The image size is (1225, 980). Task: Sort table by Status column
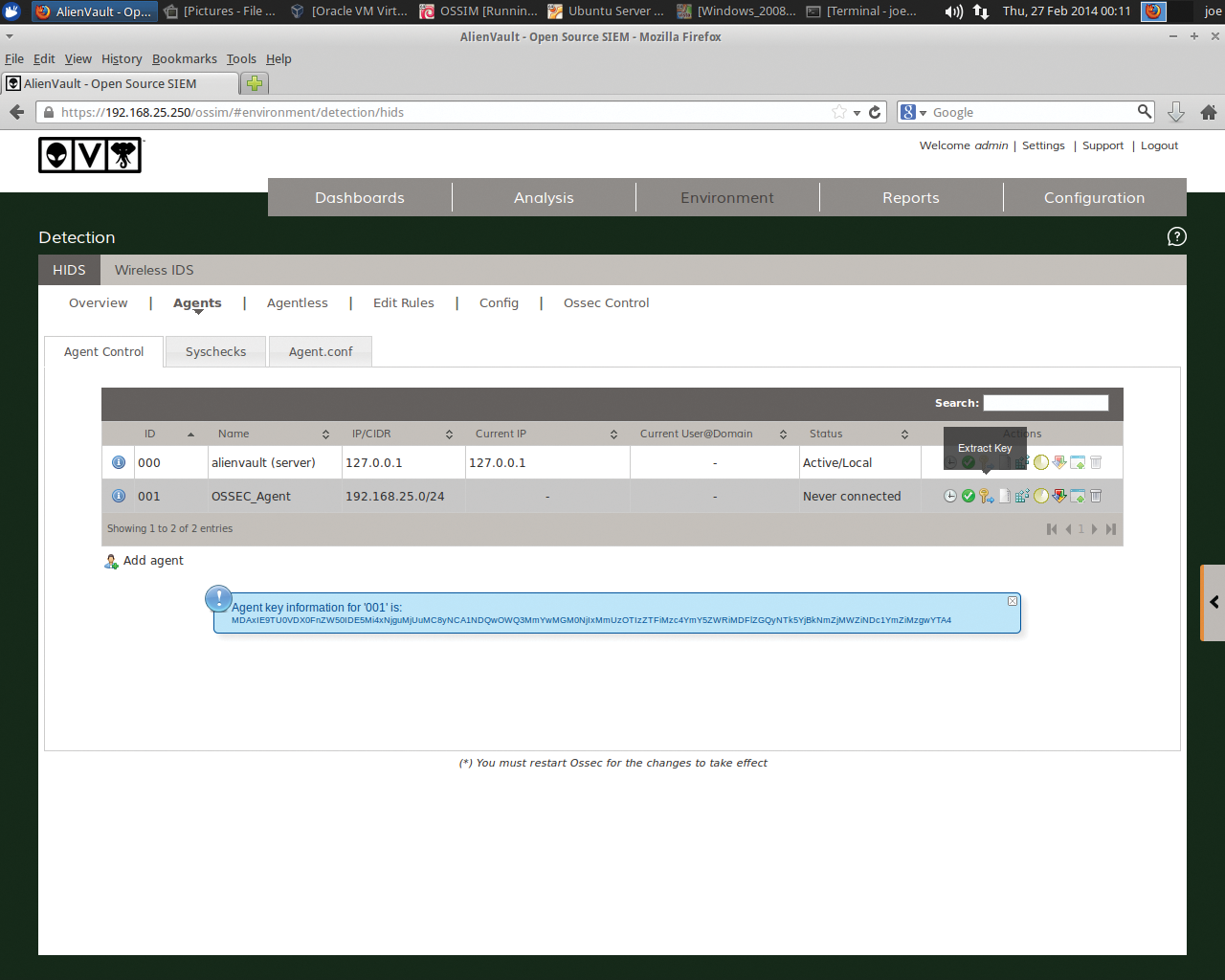tap(859, 434)
